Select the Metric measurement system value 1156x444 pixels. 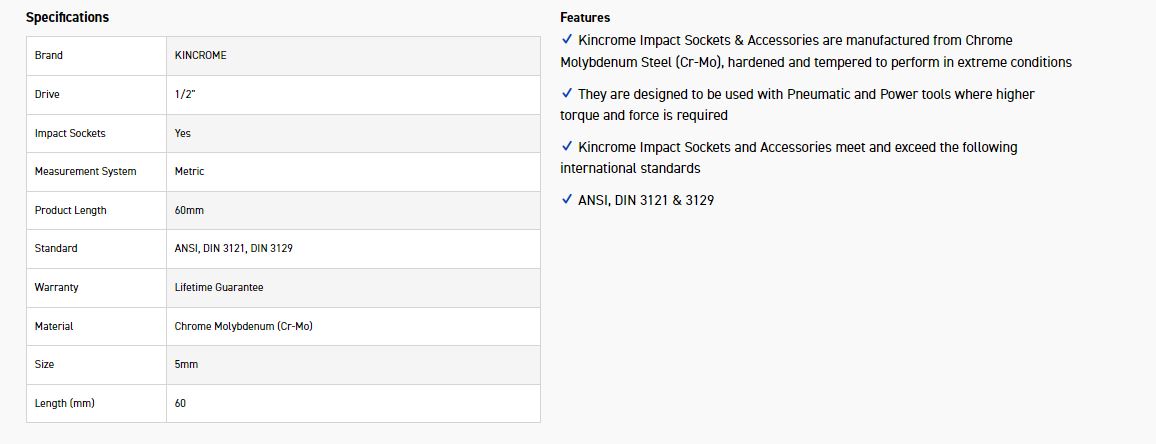tap(189, 172)
